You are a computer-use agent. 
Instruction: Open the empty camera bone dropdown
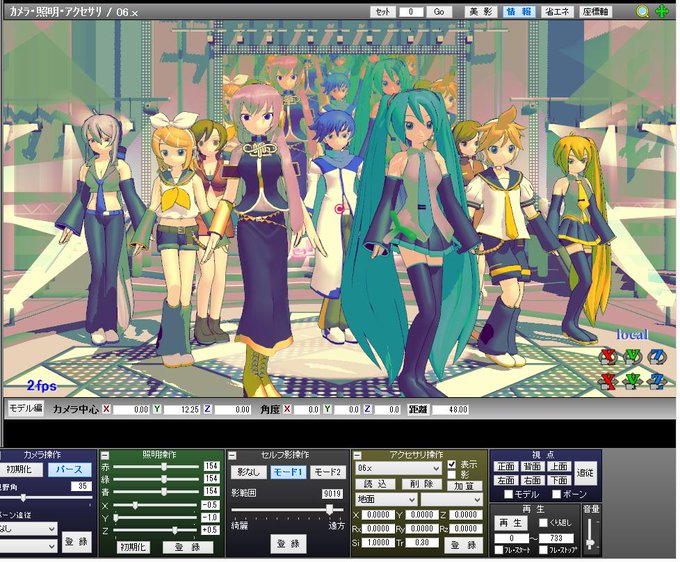coord(28,546)
